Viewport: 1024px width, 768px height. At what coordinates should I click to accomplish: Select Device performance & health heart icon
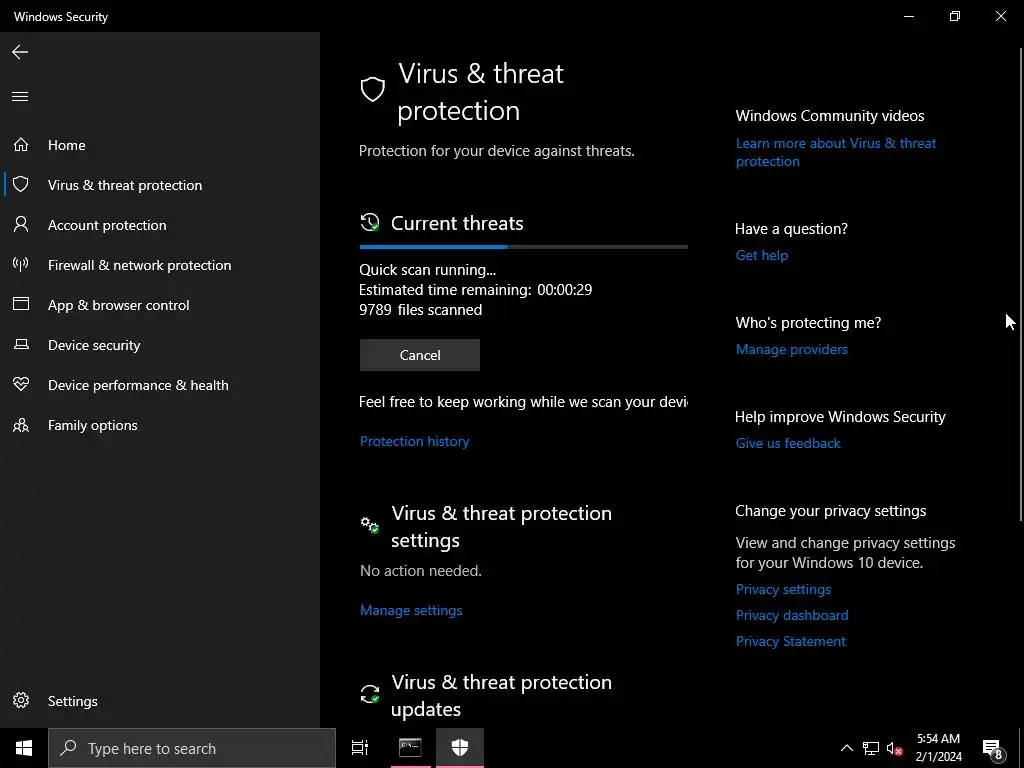(x=20, y=385)
